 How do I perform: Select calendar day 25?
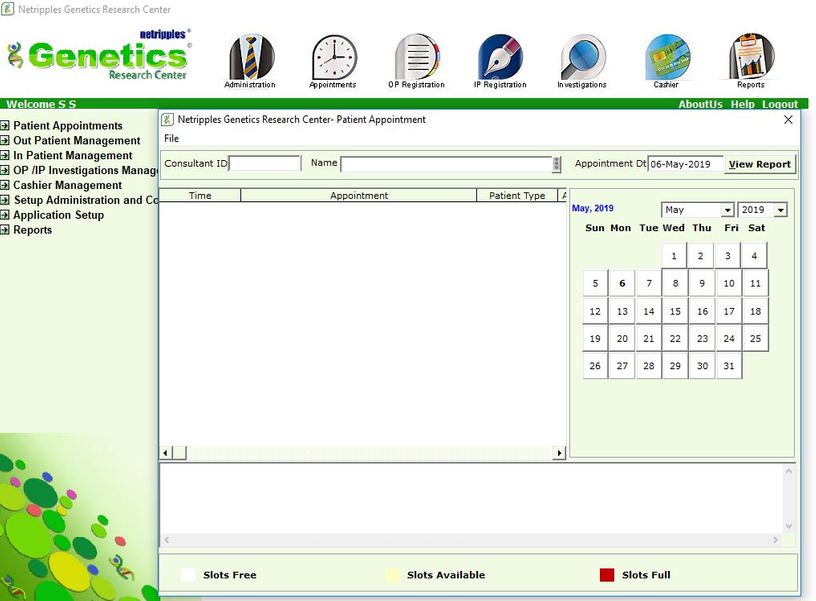(755, 339)
